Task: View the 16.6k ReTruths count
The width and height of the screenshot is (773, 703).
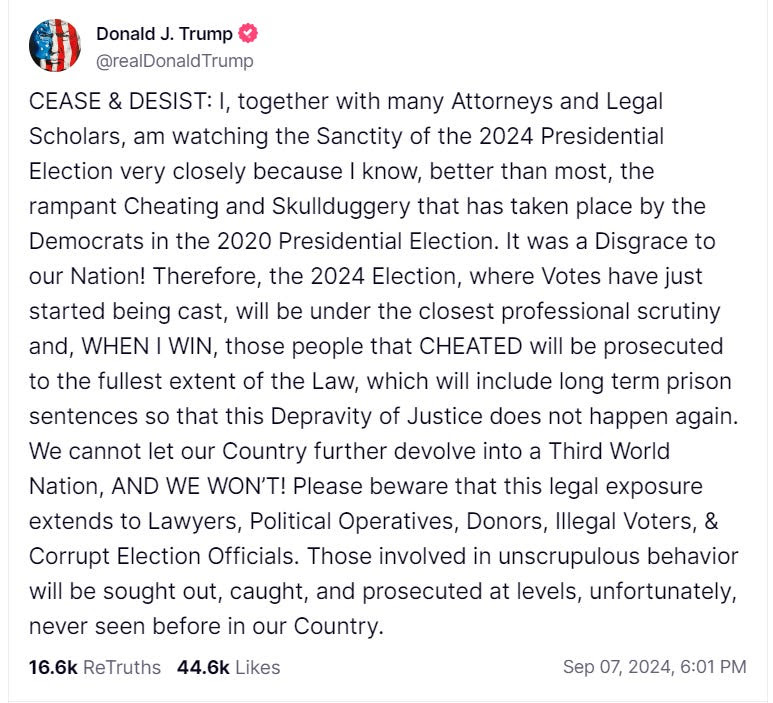Action: click(53, 667)
